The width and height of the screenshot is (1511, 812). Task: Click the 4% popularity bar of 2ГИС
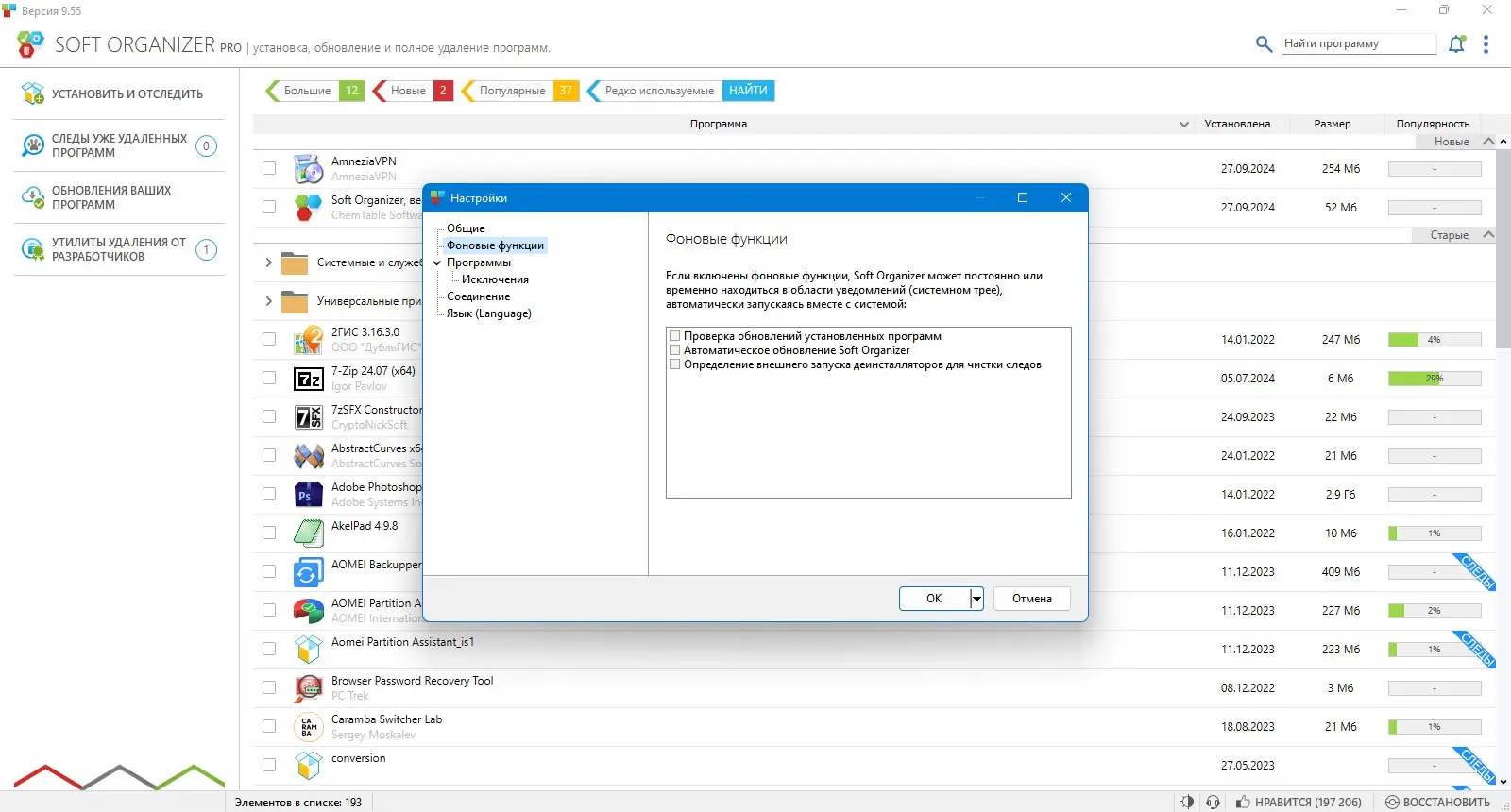click(x=1435, y=340)
